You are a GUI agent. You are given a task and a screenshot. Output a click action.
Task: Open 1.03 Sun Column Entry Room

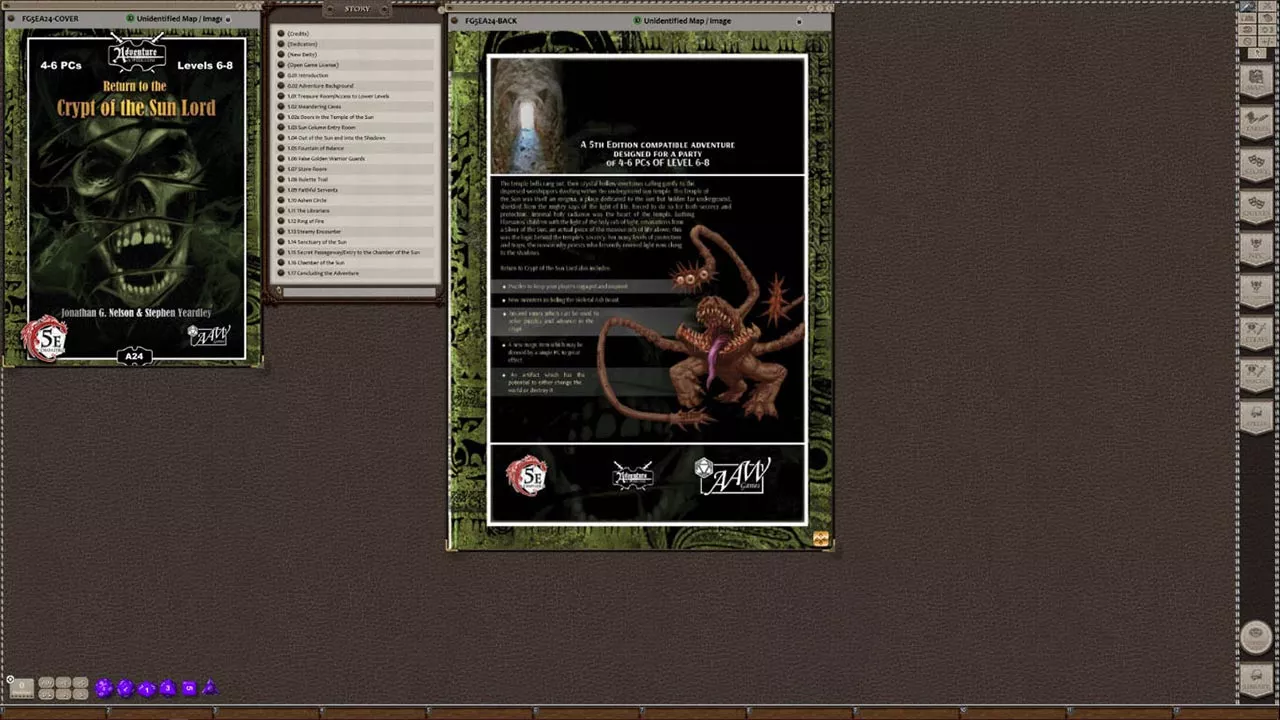pyautogui.click(x=356, y=127)
